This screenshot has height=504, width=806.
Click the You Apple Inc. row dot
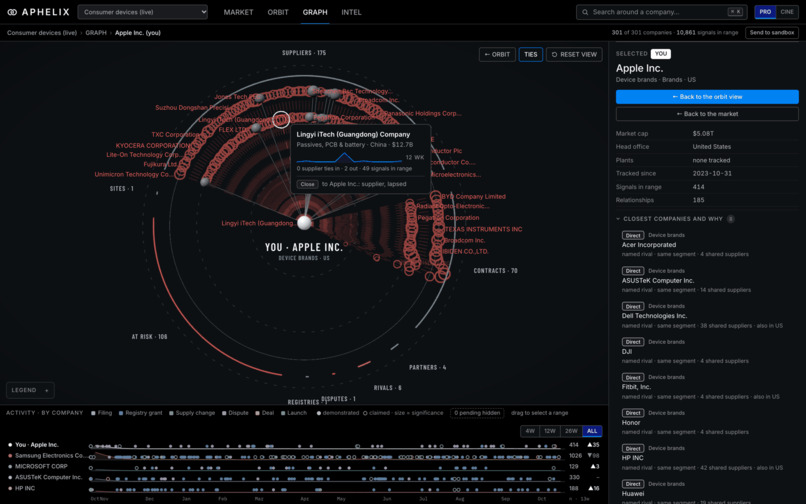pos(10,445)
